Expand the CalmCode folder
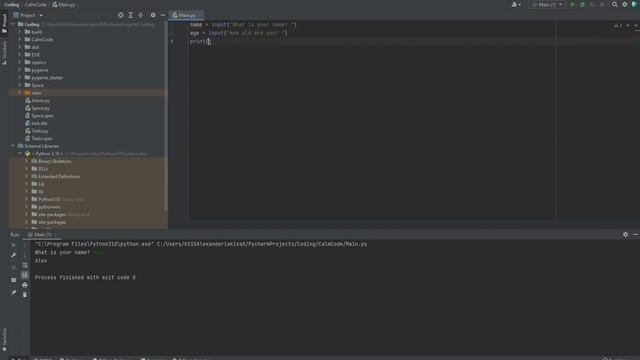640x360 pixels. (x=20, y=40)
